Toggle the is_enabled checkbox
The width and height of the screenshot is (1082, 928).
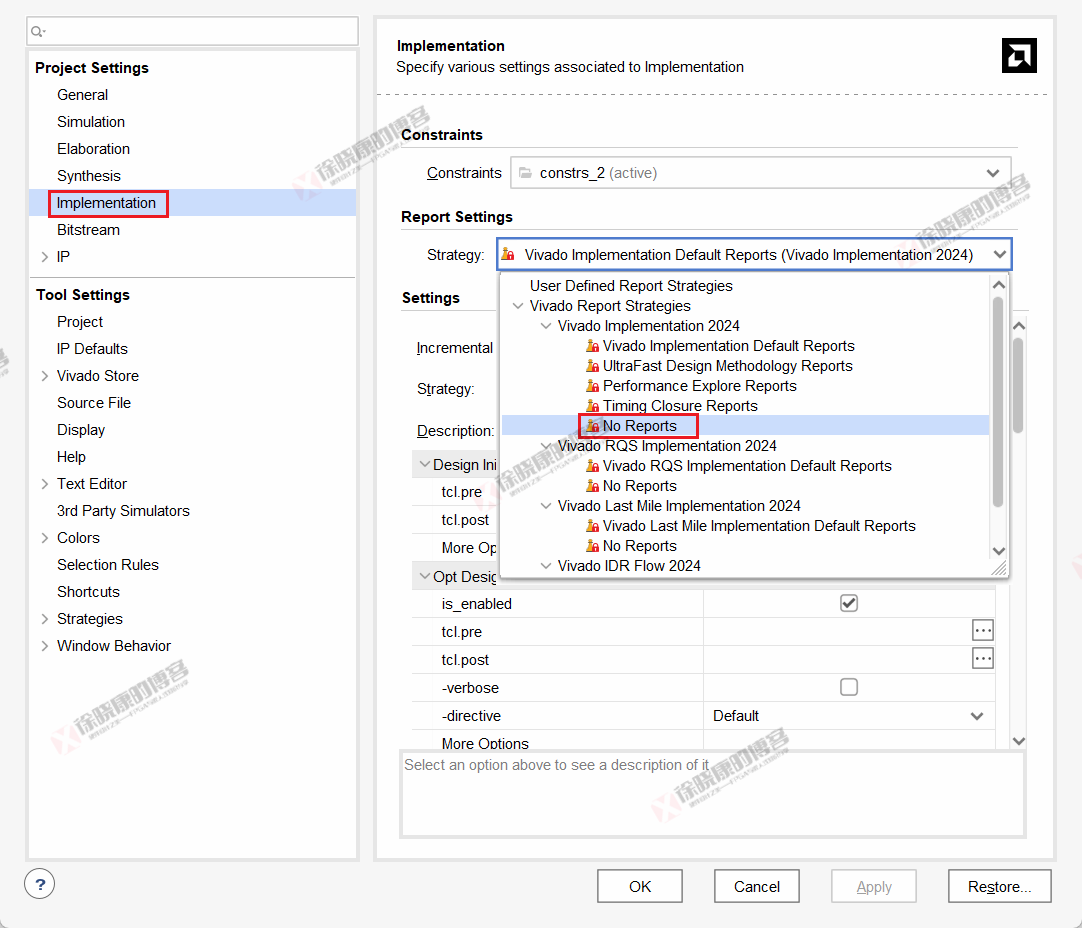point(849,604)
